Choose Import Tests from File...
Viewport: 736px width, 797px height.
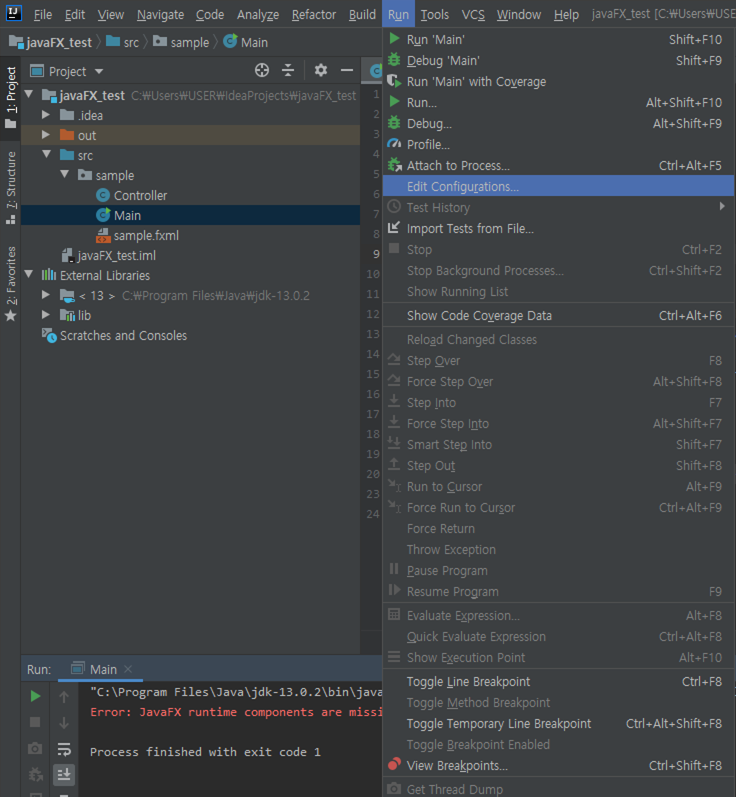tap(558, 229)
